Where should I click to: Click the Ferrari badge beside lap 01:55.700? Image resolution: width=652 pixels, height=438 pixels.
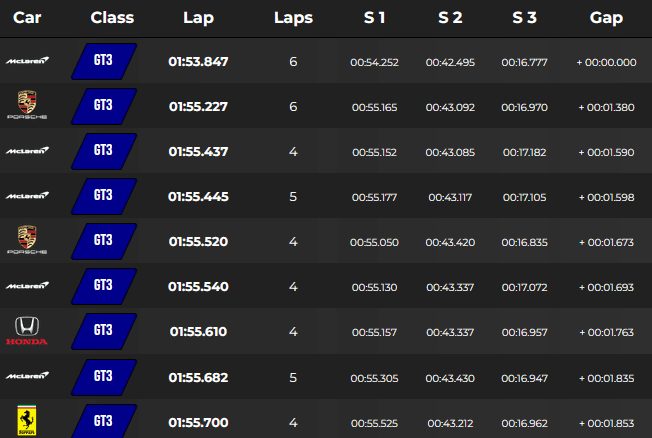27,420
